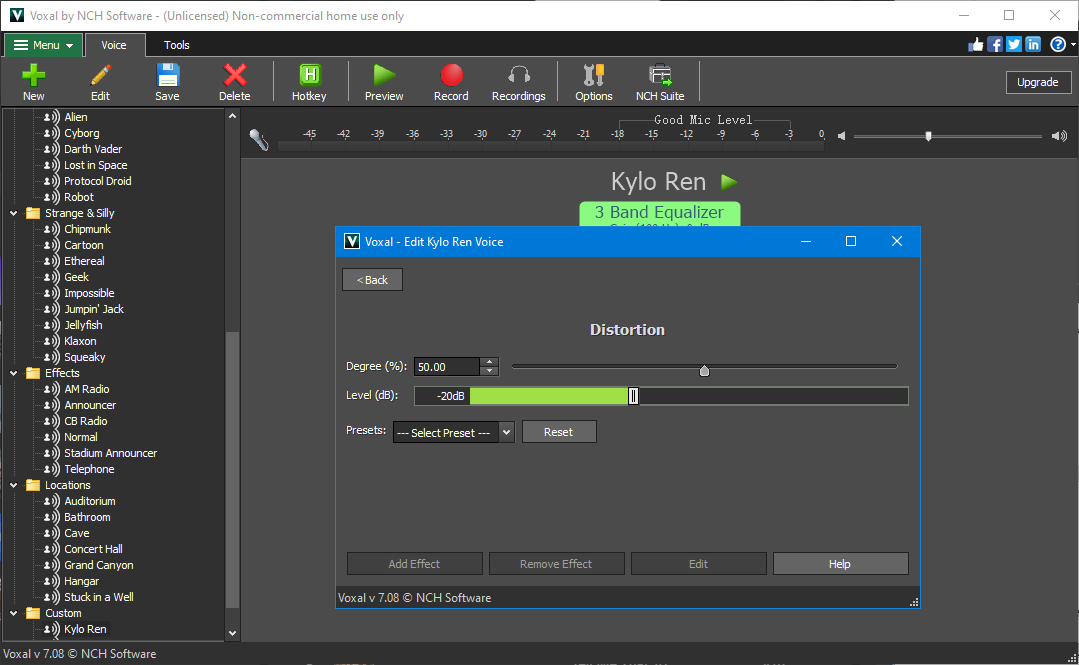Open the help question mark icon
1079x665 pixels.
pos(1058,45)
